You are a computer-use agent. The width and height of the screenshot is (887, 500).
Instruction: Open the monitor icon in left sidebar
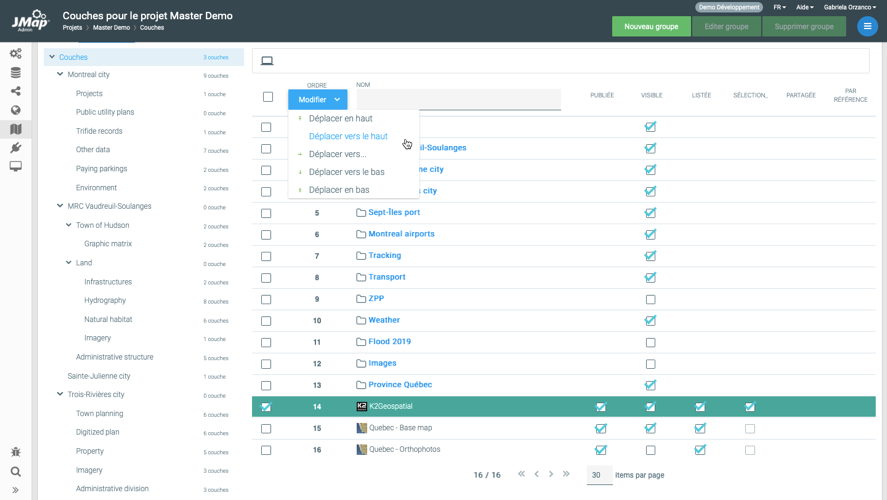tap(15, 167)
